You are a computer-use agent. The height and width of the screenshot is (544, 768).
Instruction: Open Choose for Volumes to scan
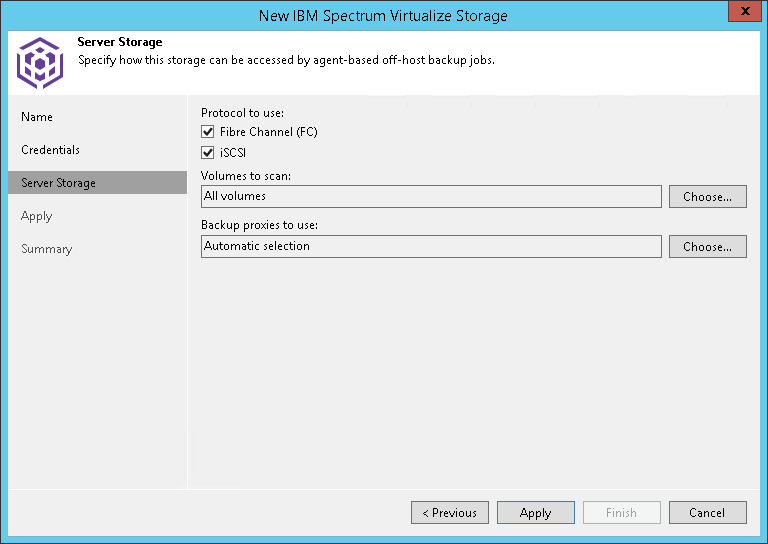(708, 196)
